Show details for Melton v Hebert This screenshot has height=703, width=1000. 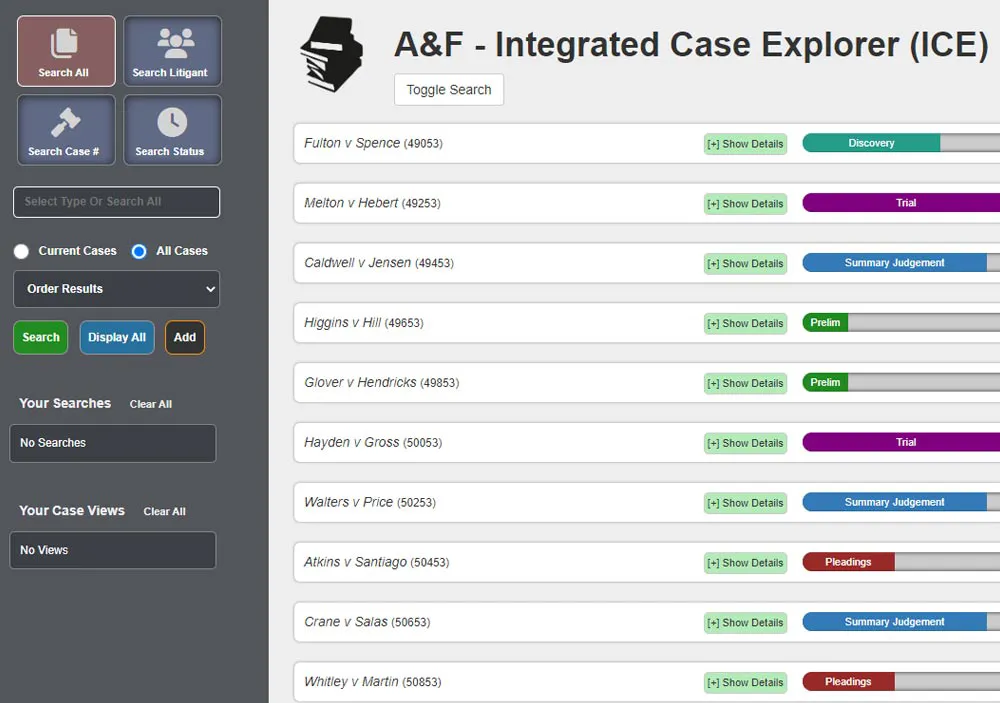coord(745,204)
